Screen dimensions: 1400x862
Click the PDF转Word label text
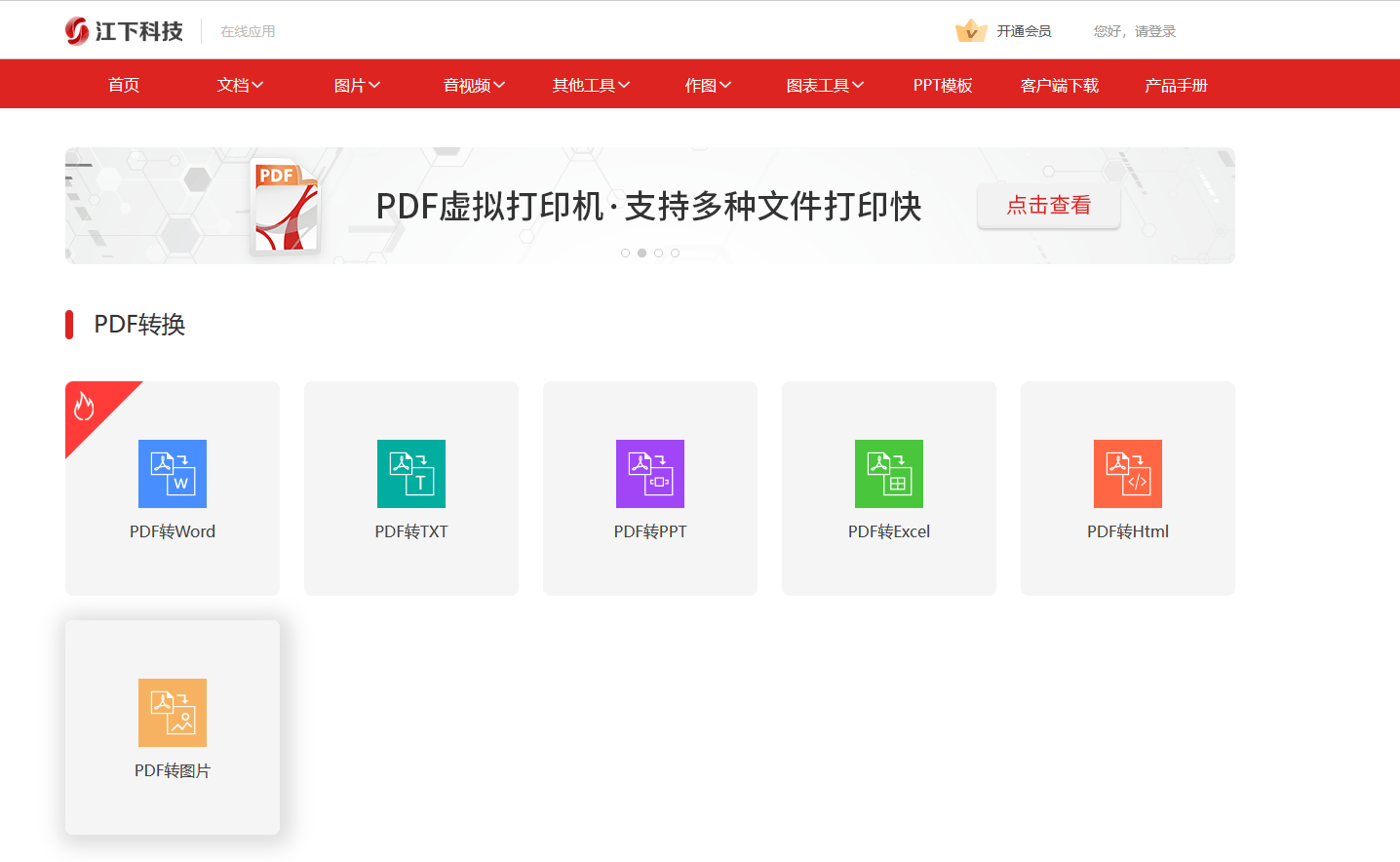[x=173, y=531]
